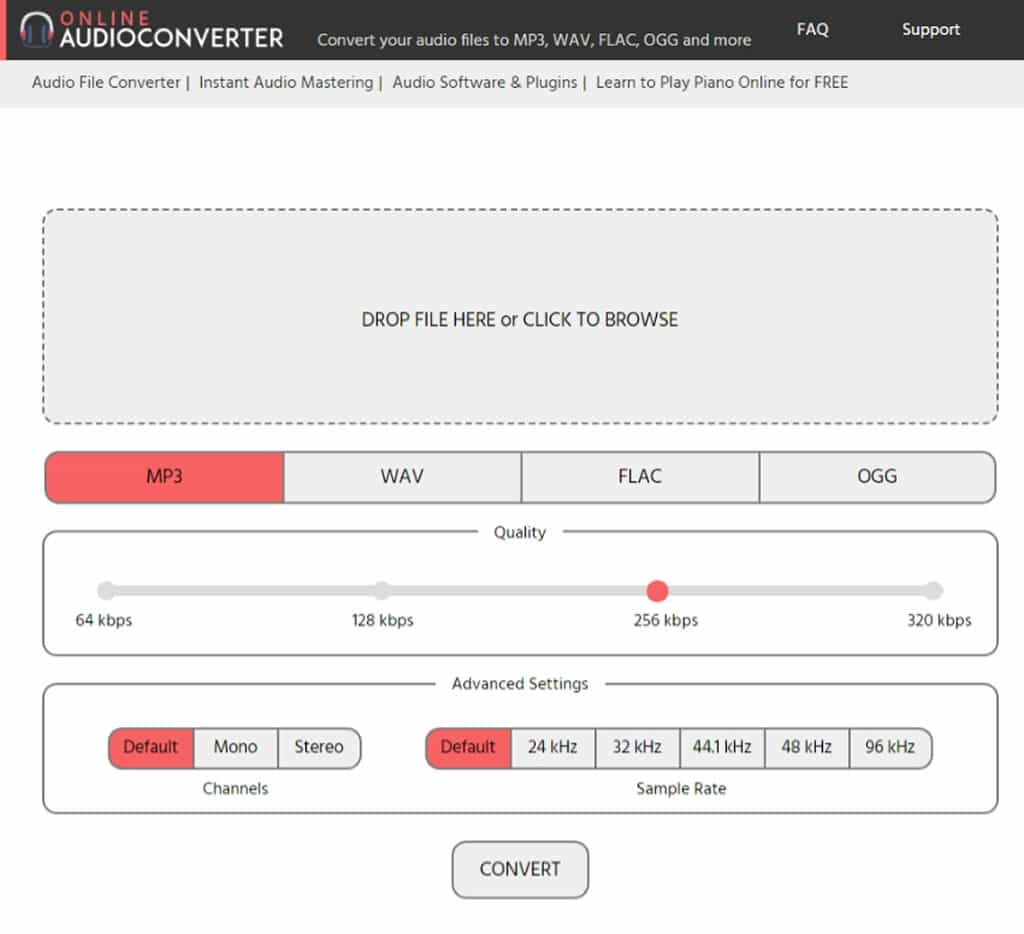
Task: Follow the Audio File Converter link
Action: click(x=105, y=82)
